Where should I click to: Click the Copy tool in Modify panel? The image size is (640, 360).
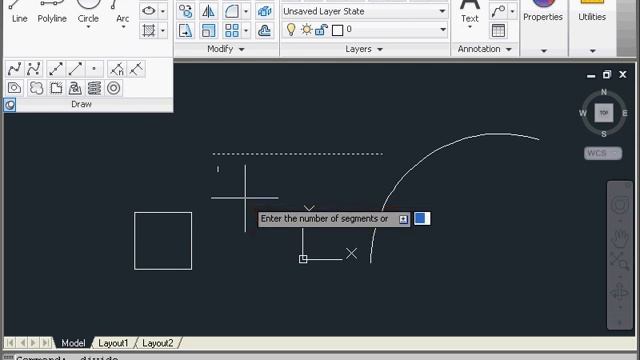pos(186,11)
